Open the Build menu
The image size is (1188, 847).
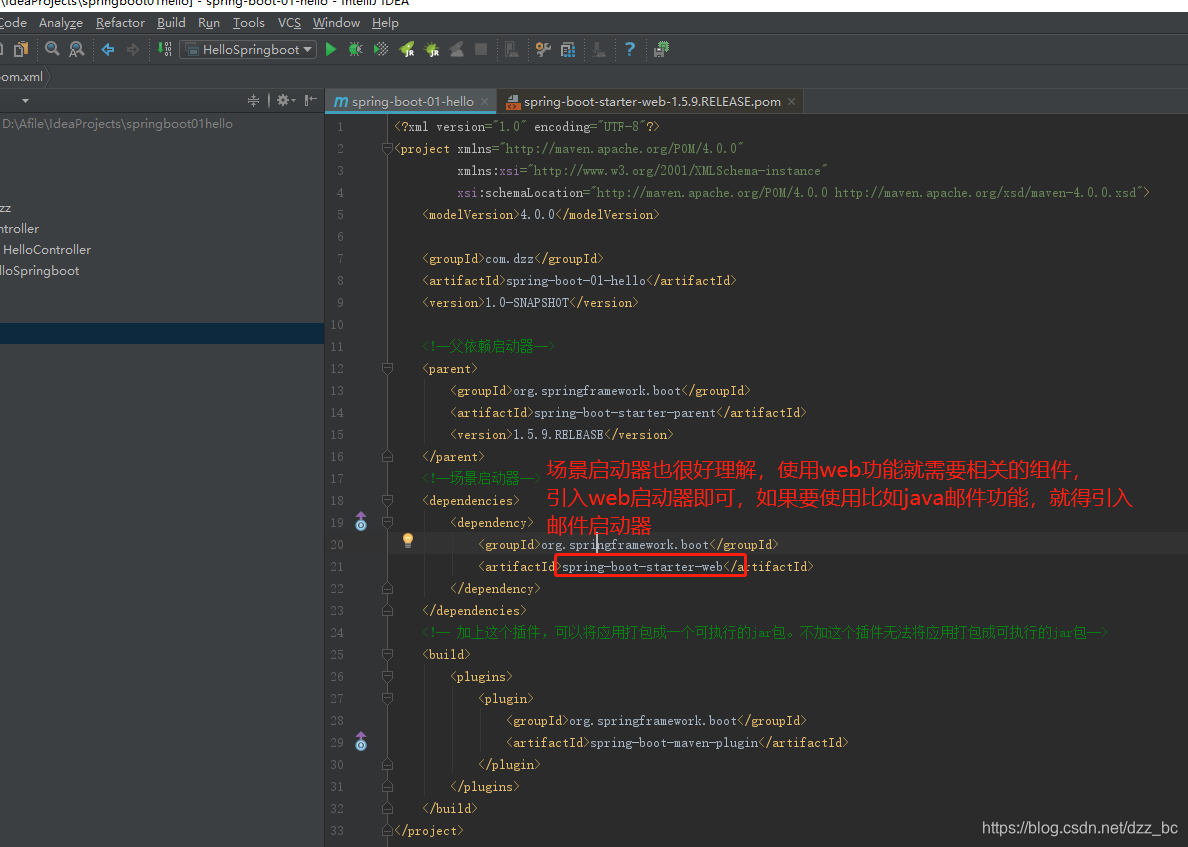pos(171,23)
